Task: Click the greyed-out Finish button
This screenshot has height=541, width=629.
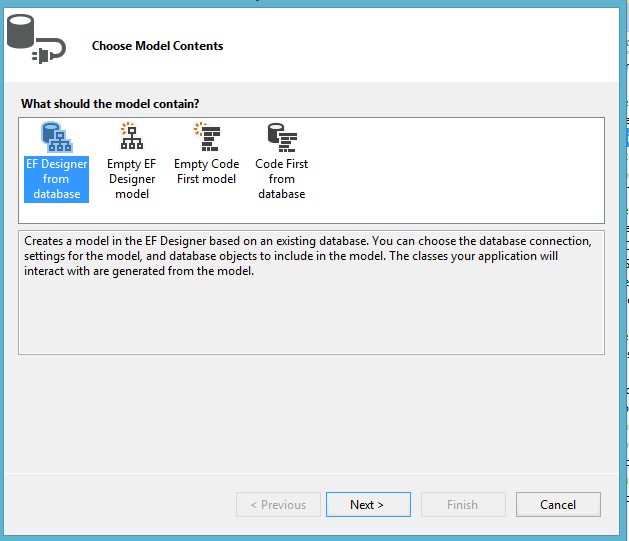Action: click(463, 505)
